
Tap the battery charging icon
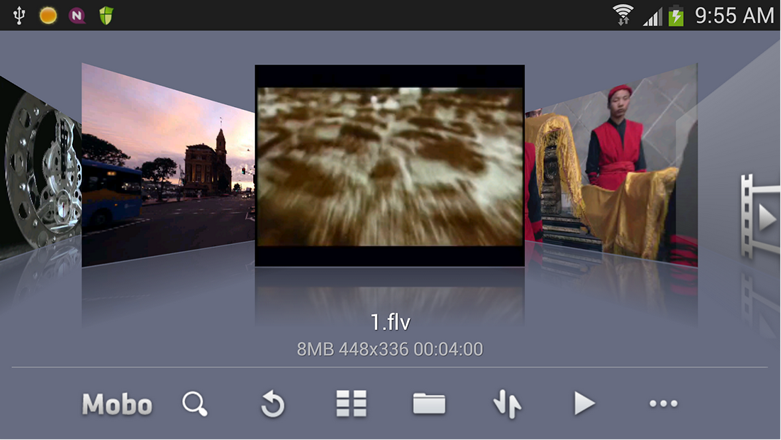(x=676, y=15)
